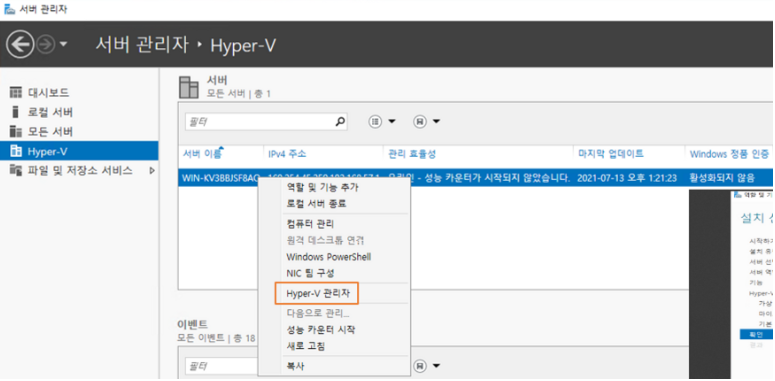Select 로컬 서버 in the sidebar
This screenshot has width=775, height=381.
[50, 112]
